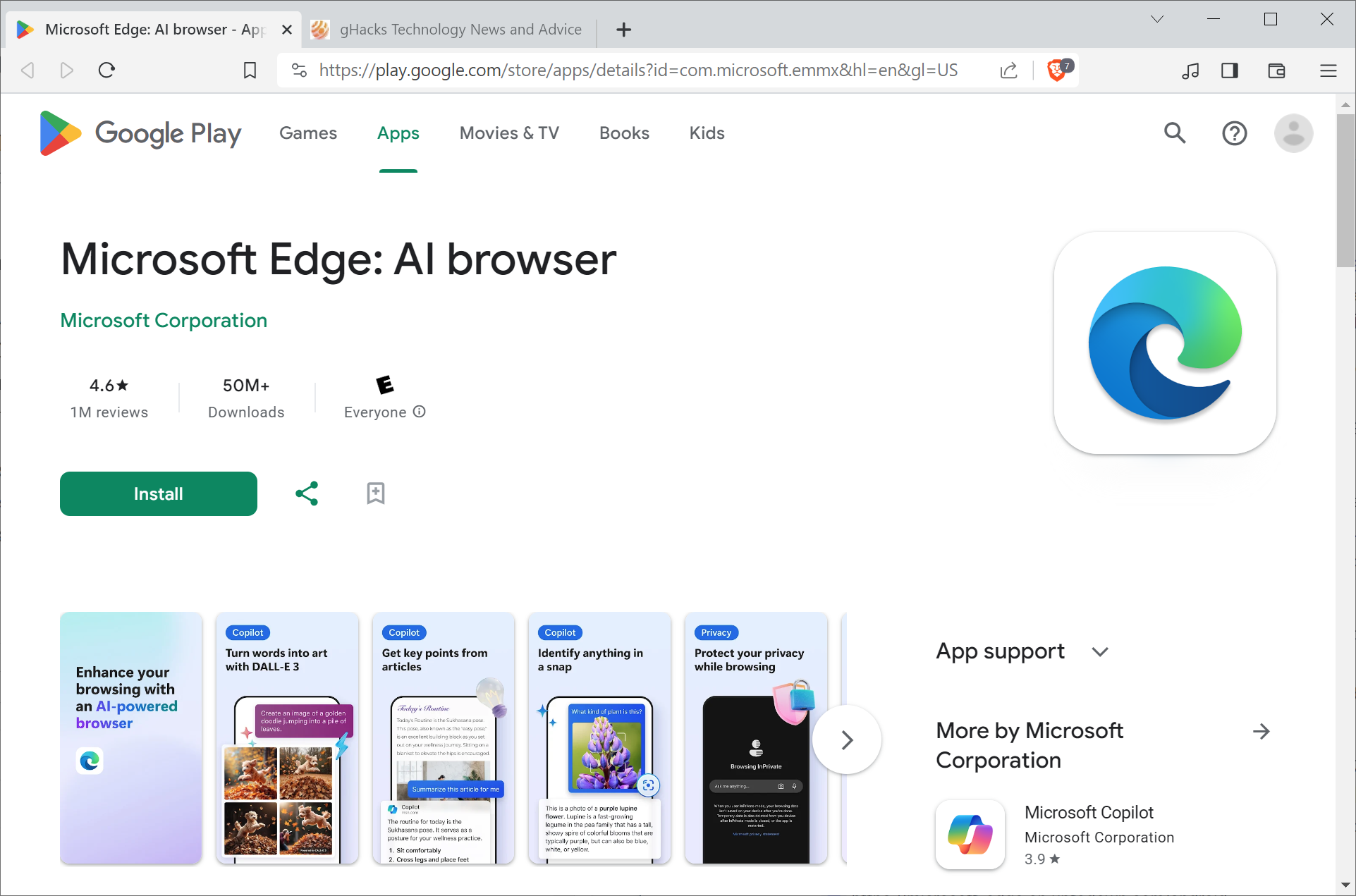Select the Games tab in Google Play
The image size is (1356, 896).
[x=309, y=133]
